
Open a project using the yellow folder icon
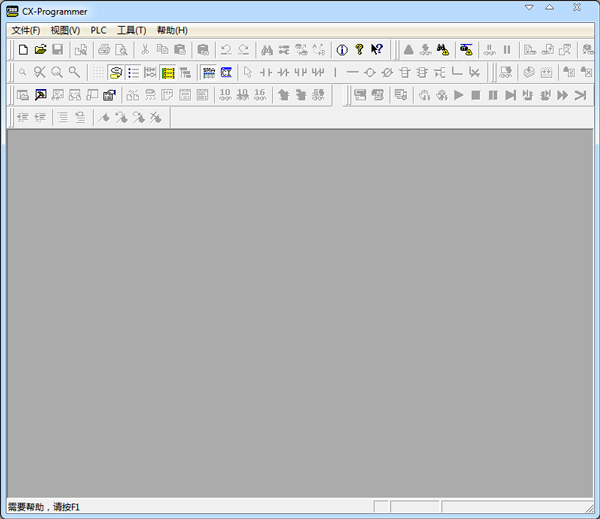(40, 50)
